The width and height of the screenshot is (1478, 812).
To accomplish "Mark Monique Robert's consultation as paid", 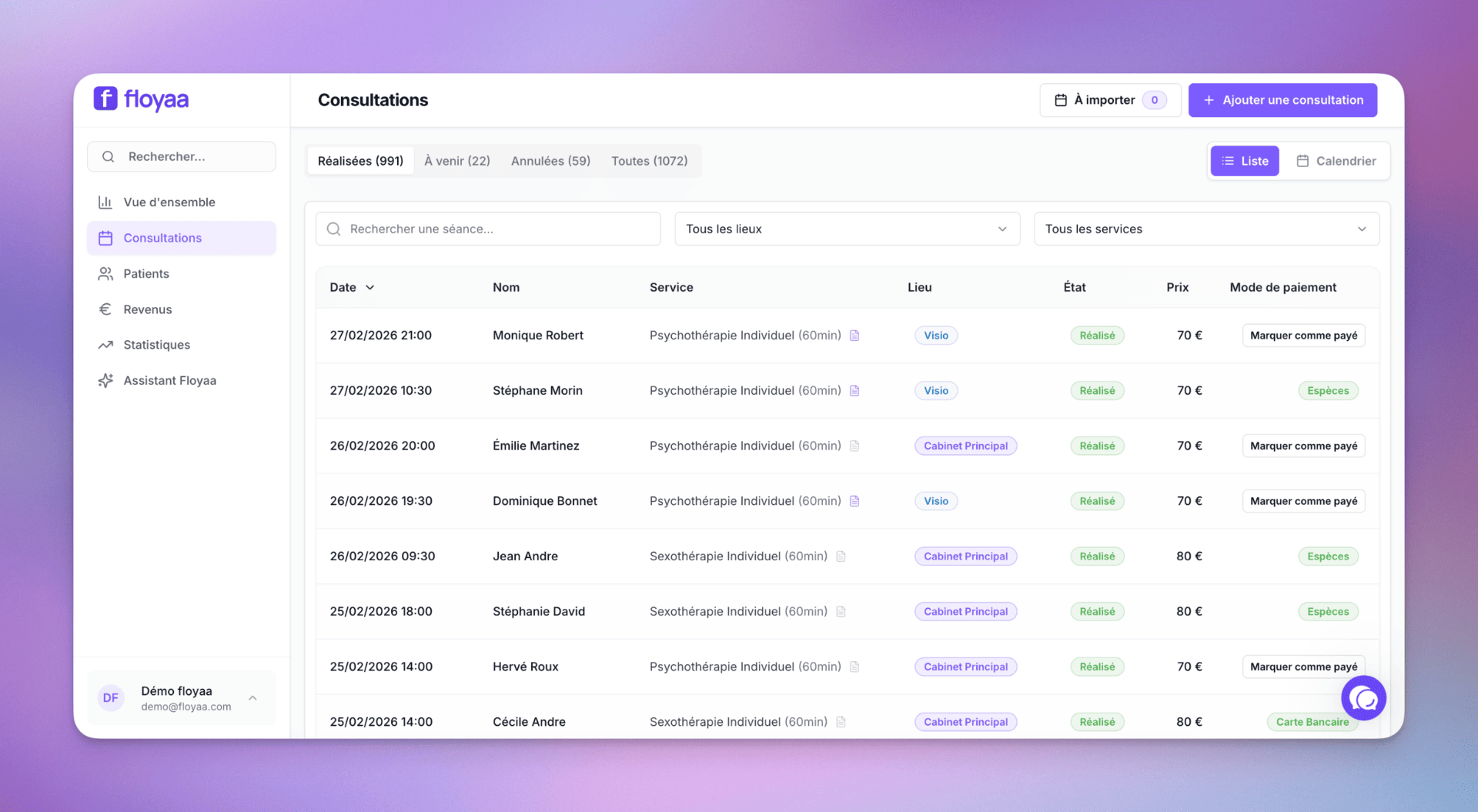I will coord(1303,336).
